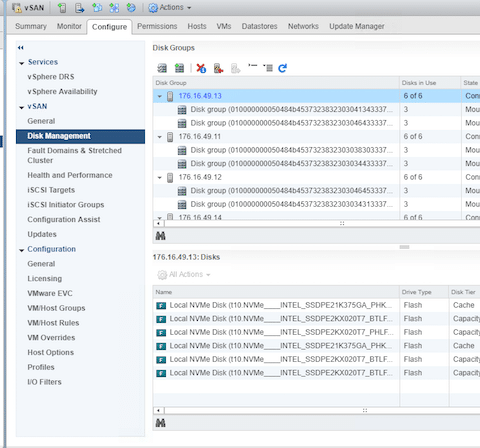Image resolution: width=480 pixels, height=448 pixels.
Task: Open the Networks tab
Action: pyautogui.click(x=303, y=26)
